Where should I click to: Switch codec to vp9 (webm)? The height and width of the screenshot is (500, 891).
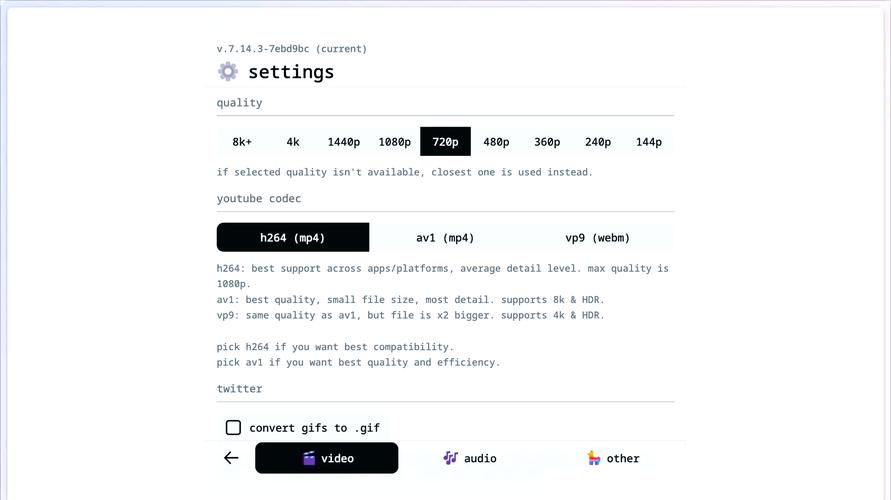598,238
